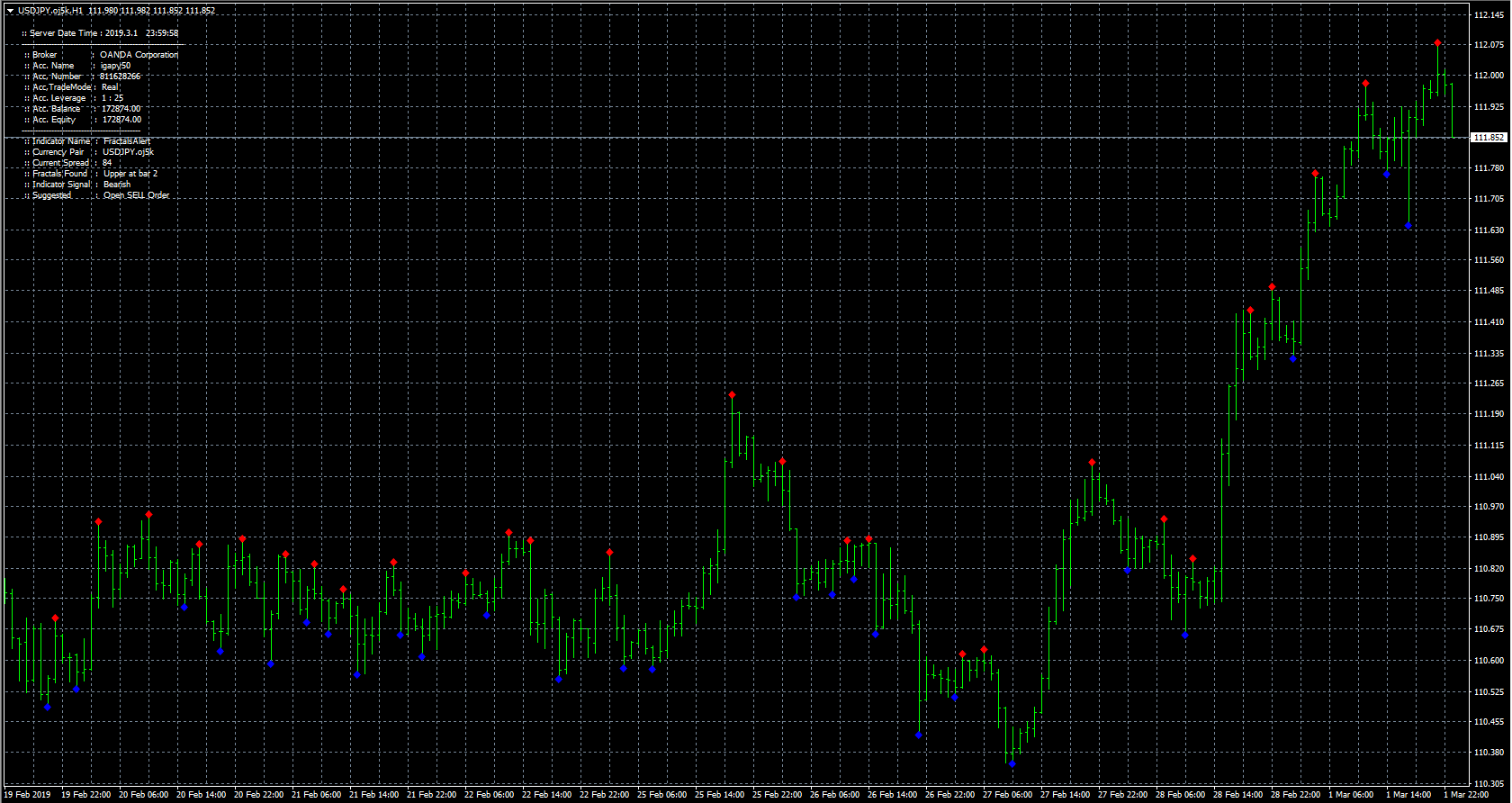
Task: Select red fractal marker atop the 25 Feb 14:00 peak
Action: coord(732,395)
